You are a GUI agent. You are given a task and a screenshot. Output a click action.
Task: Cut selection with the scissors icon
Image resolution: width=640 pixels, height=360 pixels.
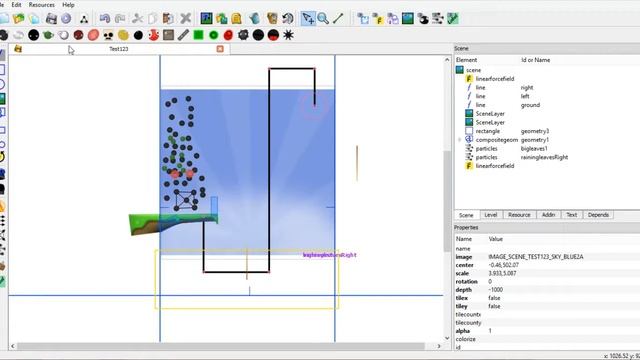point(138,18)
